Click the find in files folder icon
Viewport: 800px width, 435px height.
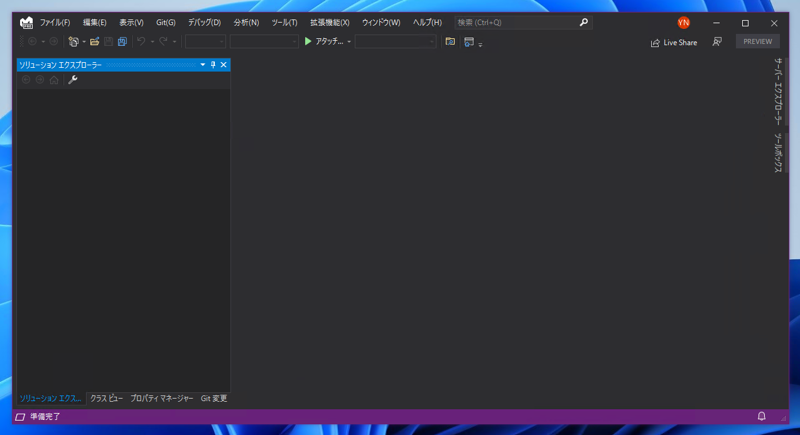click(450, 42)
